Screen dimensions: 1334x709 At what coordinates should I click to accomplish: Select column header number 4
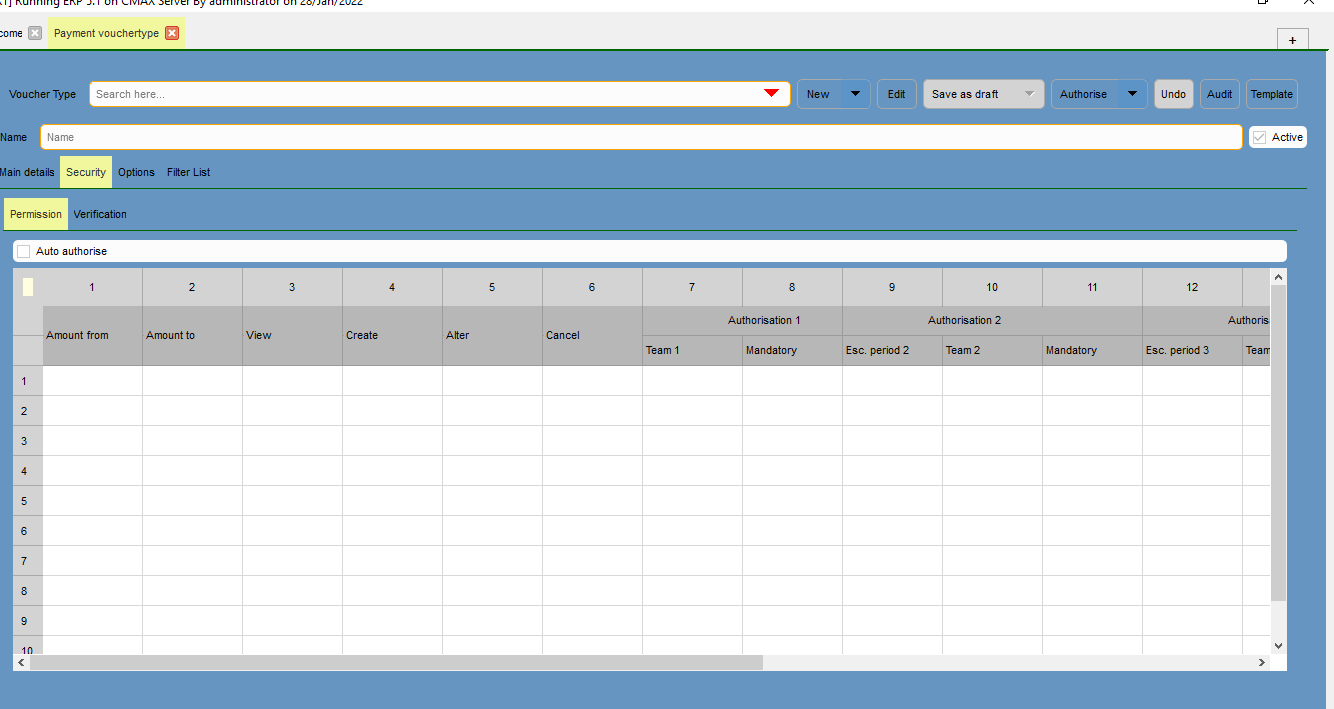(x=392, y=287)
